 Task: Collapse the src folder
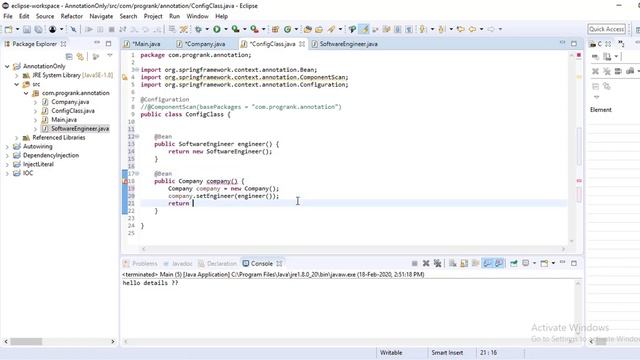(x=16, y=84)
